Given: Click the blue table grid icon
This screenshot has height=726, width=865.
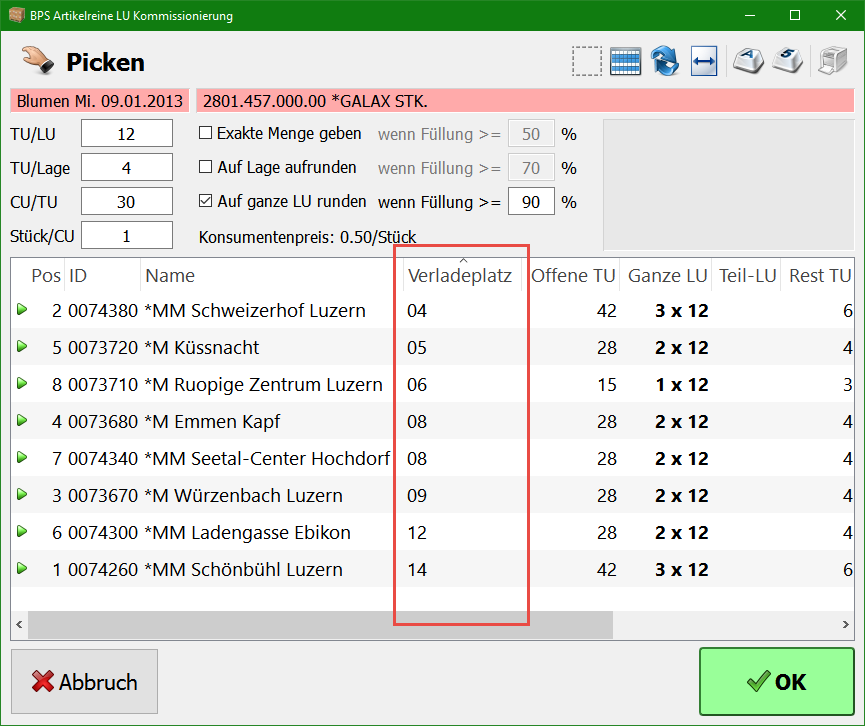Looking at the screenshot, I should (625, 62).
